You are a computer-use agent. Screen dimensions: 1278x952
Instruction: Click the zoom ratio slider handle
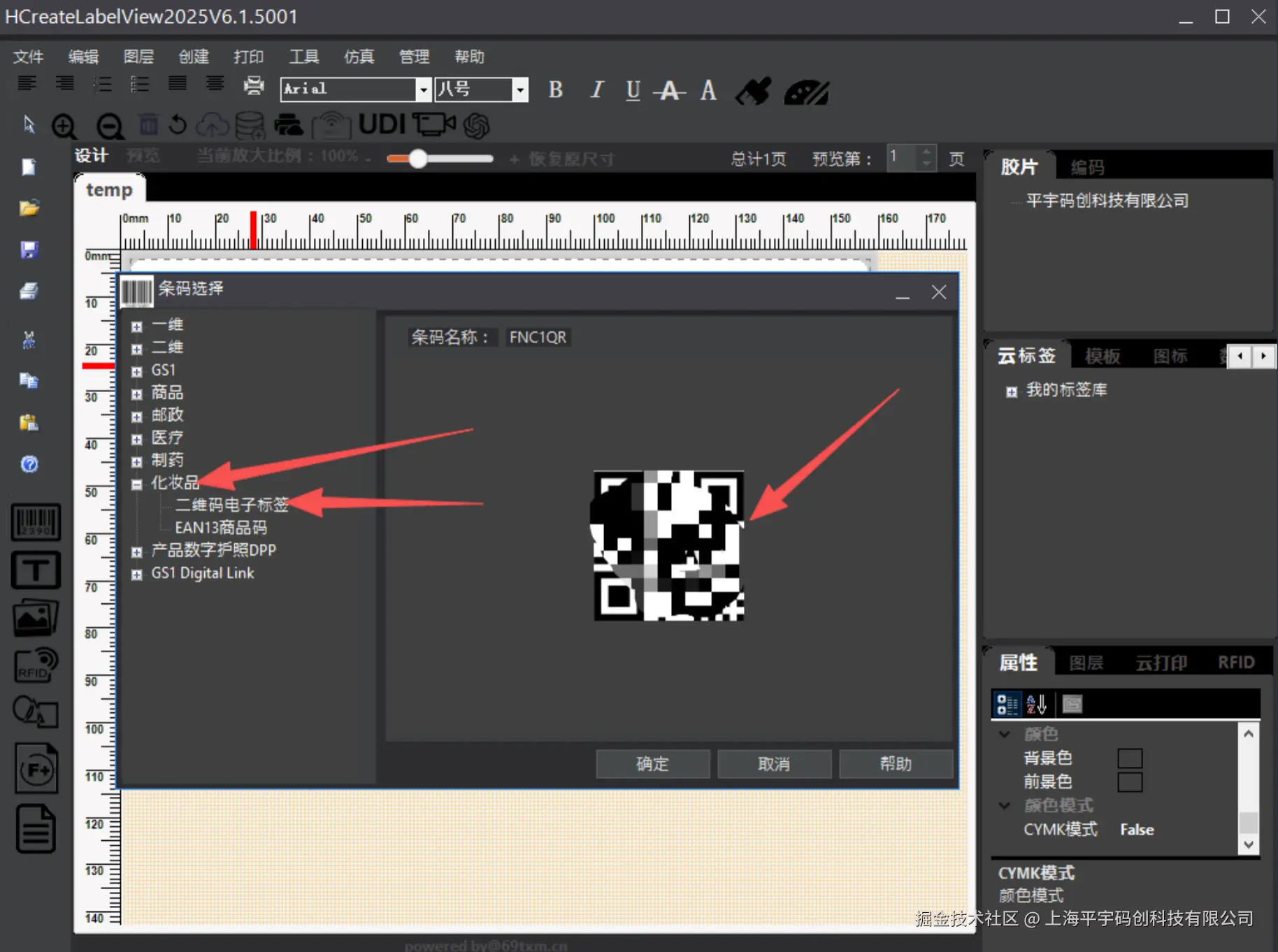pyautogui.click(x=418, y=159)
